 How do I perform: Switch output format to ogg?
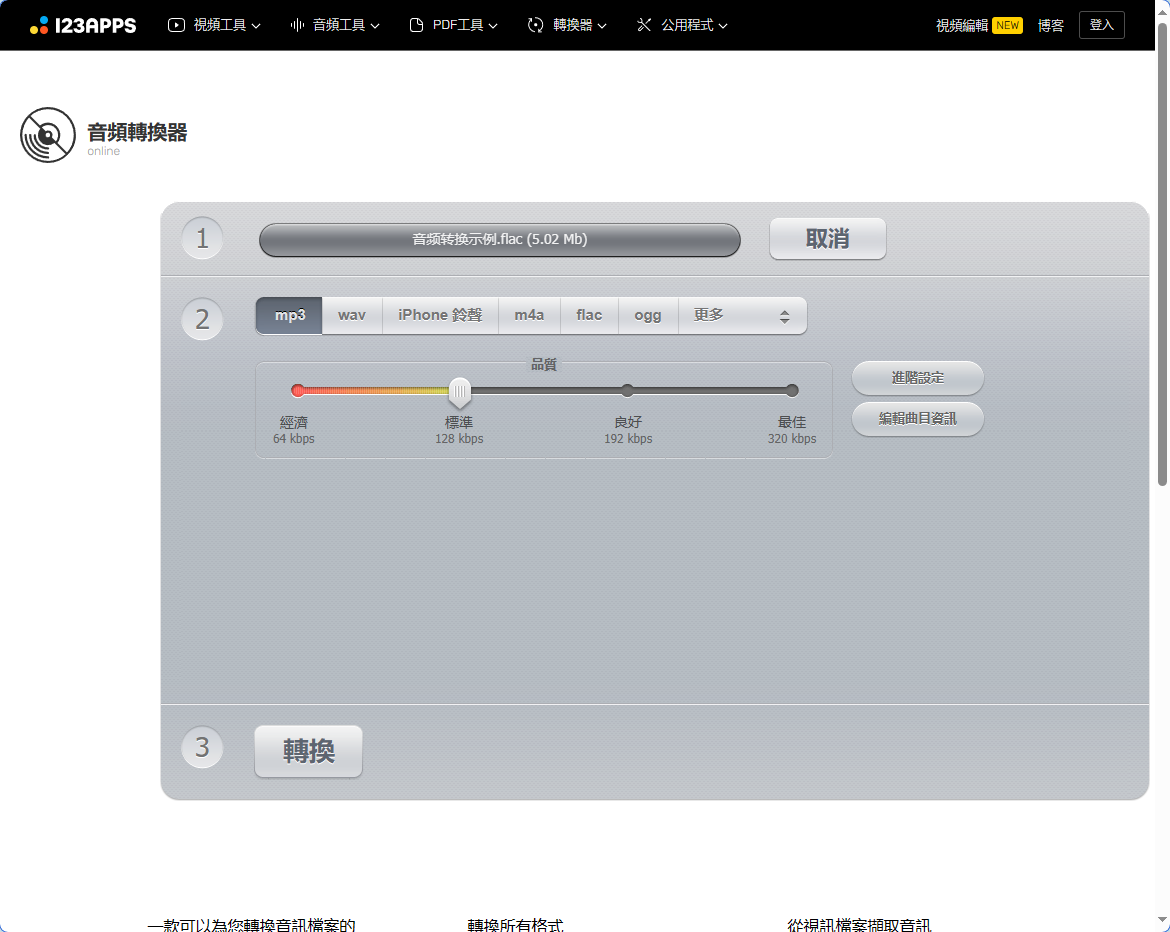(647, 315)
